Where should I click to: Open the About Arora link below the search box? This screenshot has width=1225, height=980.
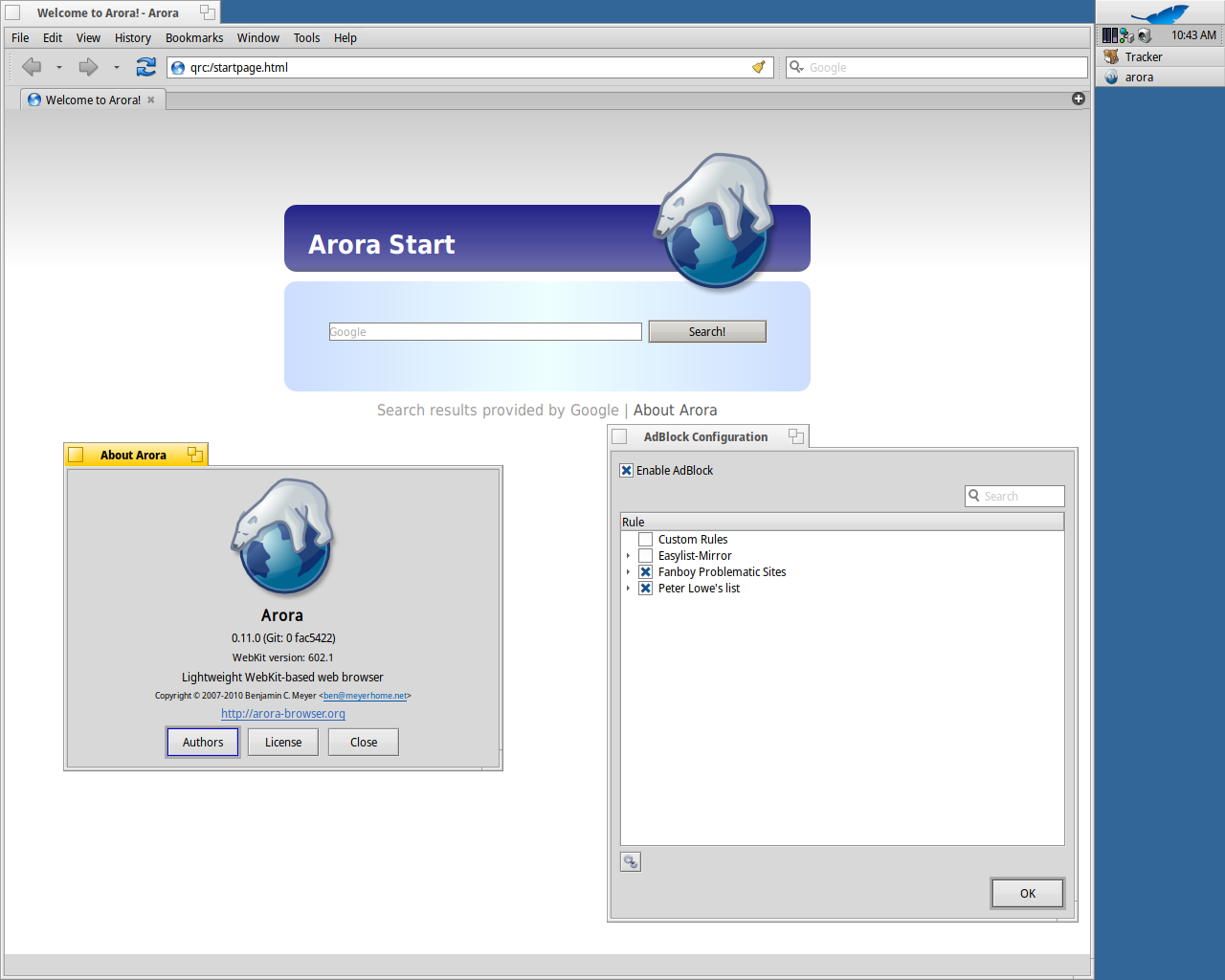[x=675, y=410]
